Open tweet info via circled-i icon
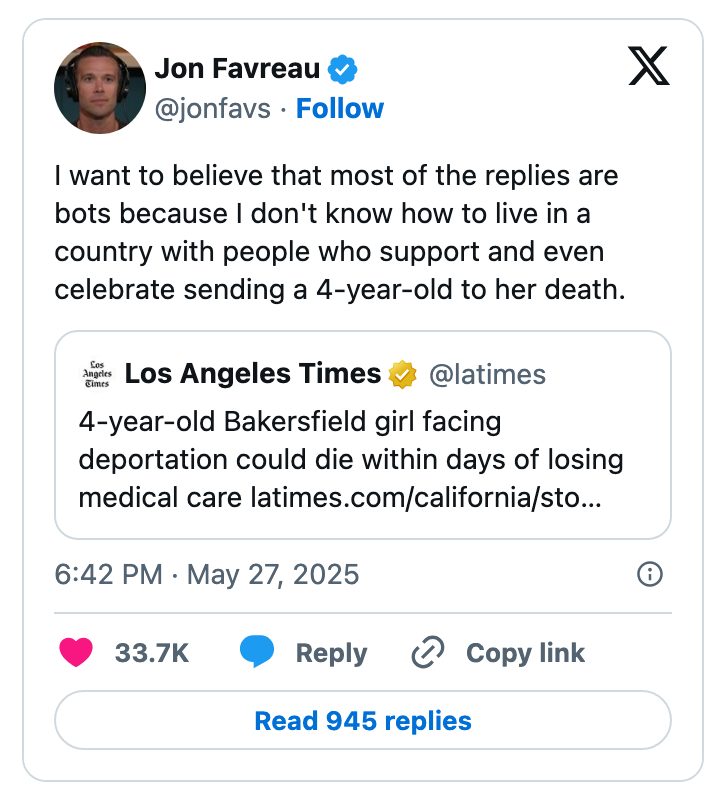Screen dimensions: 728x804 (x=650, y=575)
